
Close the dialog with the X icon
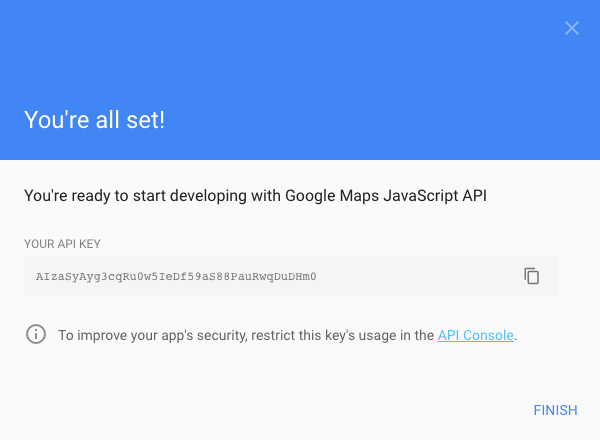pos(572,28)
